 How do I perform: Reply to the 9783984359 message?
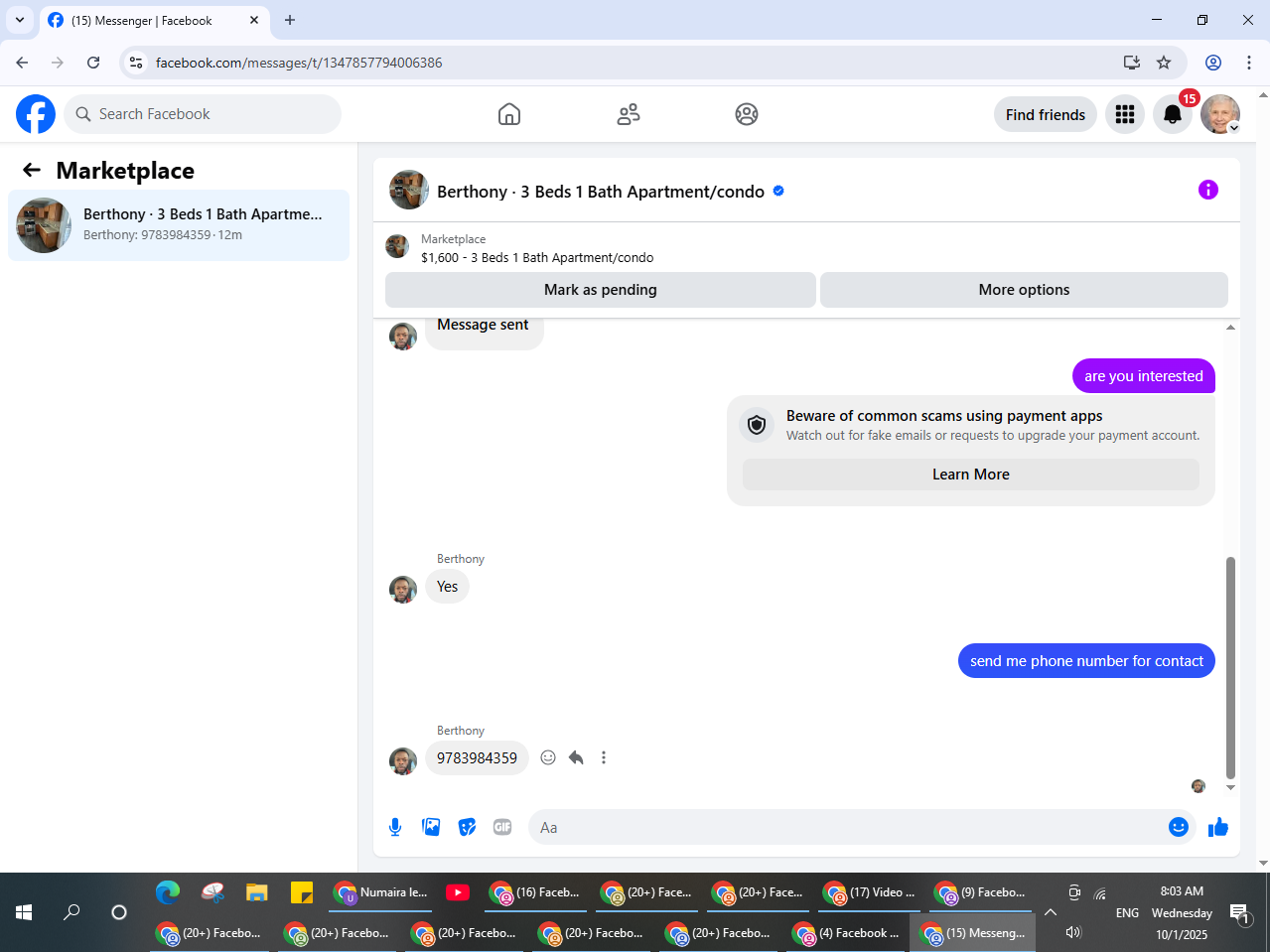[x=576, y=757]
